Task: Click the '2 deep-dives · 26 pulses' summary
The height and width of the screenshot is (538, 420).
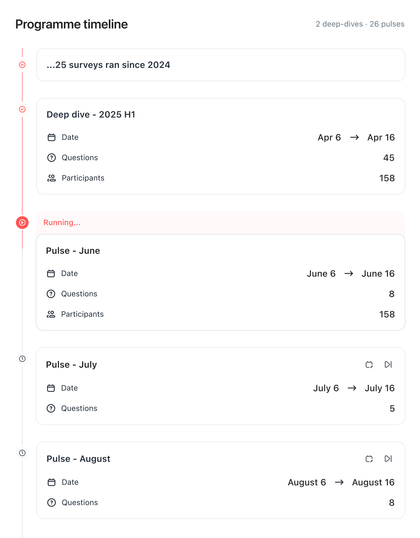Action: pyautogui.click(x=360, y=24)
